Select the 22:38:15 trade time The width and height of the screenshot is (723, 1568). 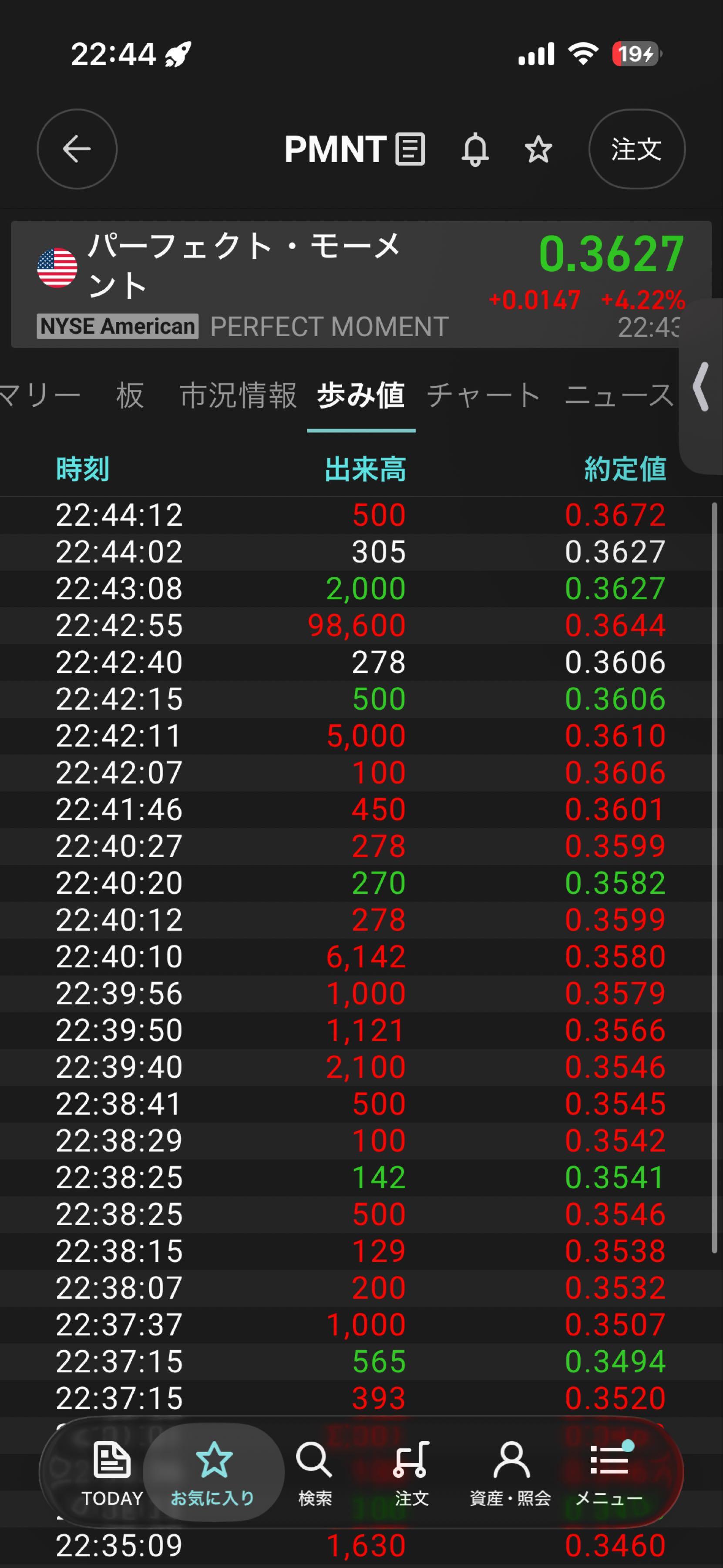(119, 1251)
